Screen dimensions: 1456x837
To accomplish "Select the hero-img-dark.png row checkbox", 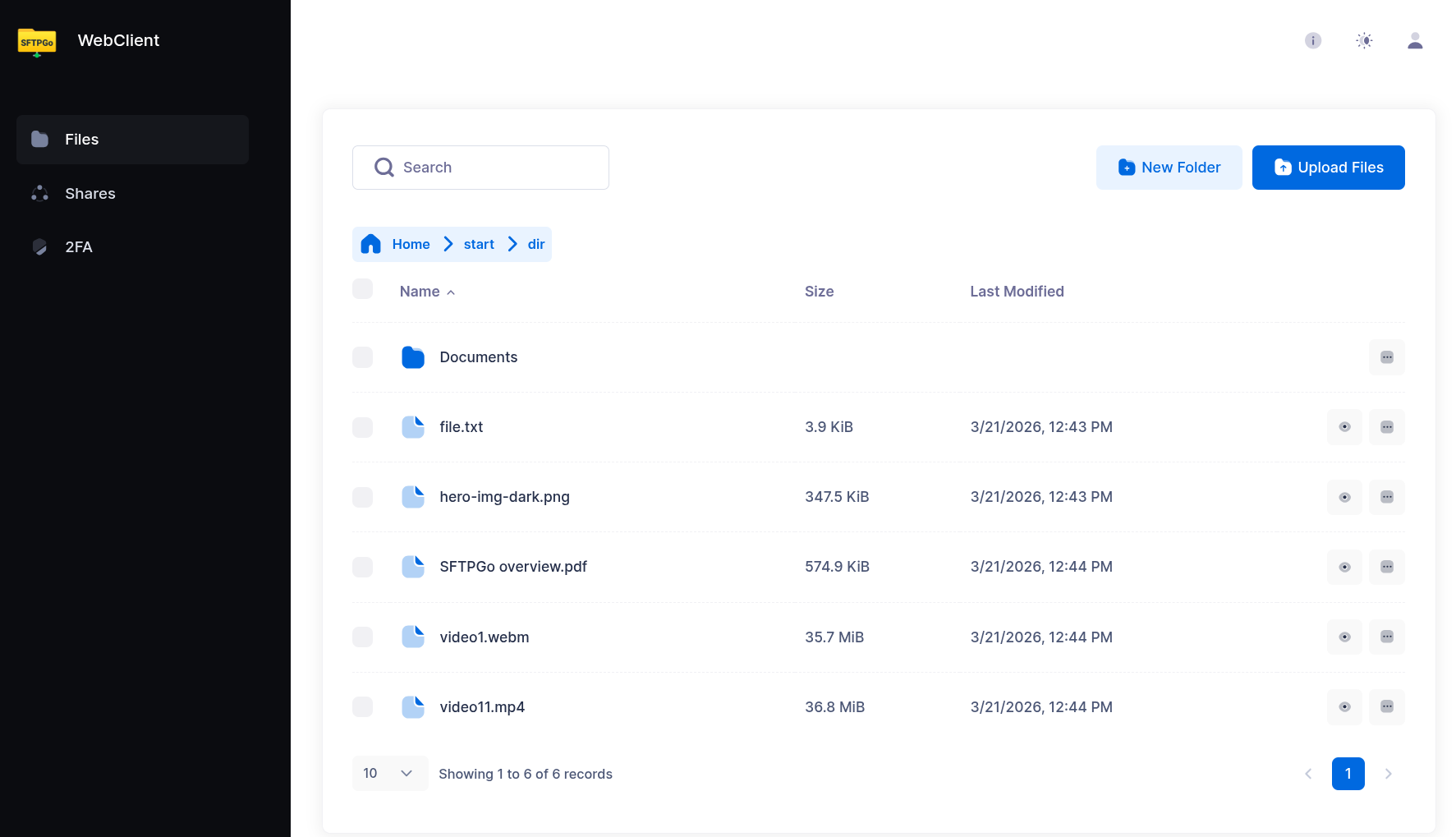I will coord(362,497).
